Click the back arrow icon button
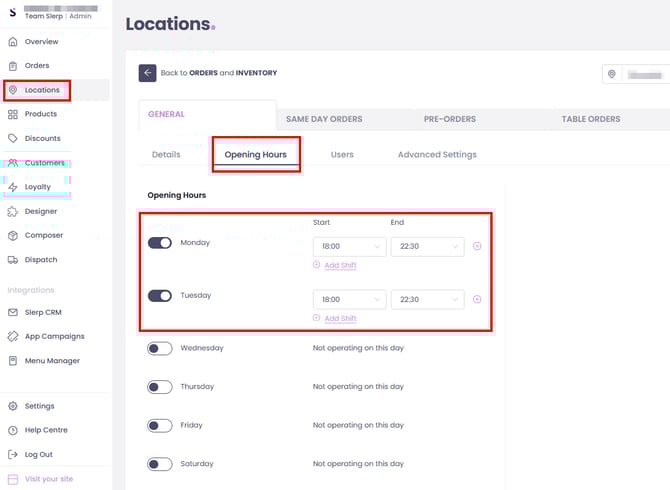 147,73
